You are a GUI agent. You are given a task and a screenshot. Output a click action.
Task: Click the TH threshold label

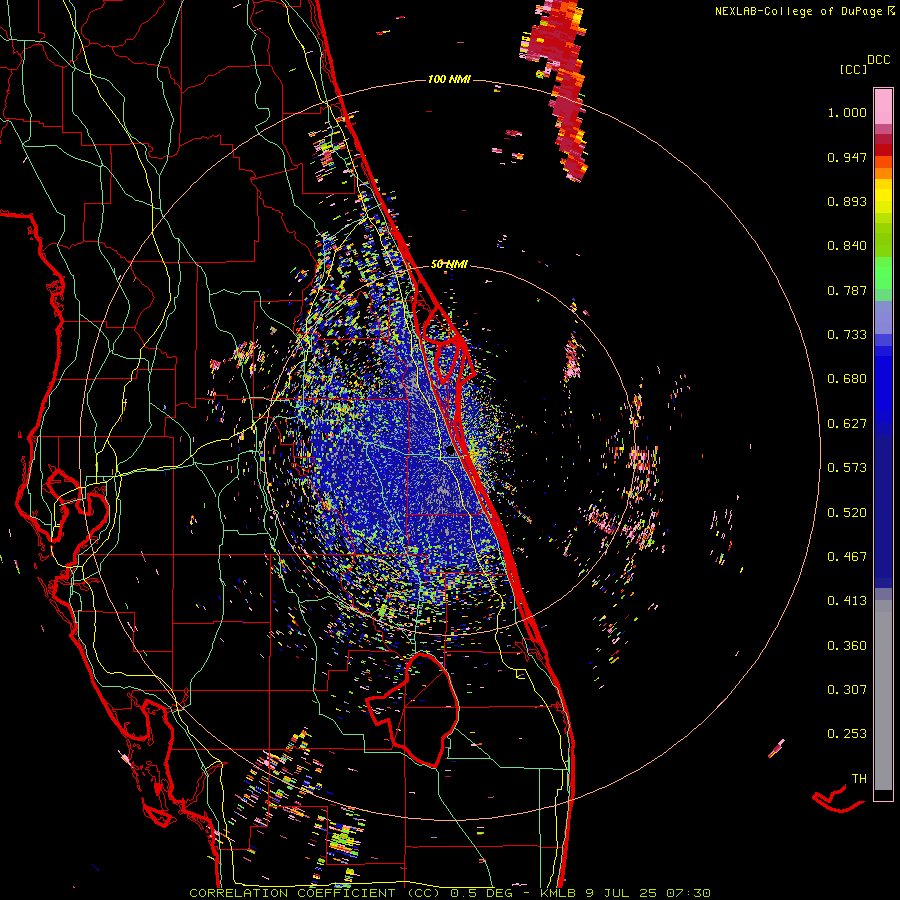(x=859, y=779)
